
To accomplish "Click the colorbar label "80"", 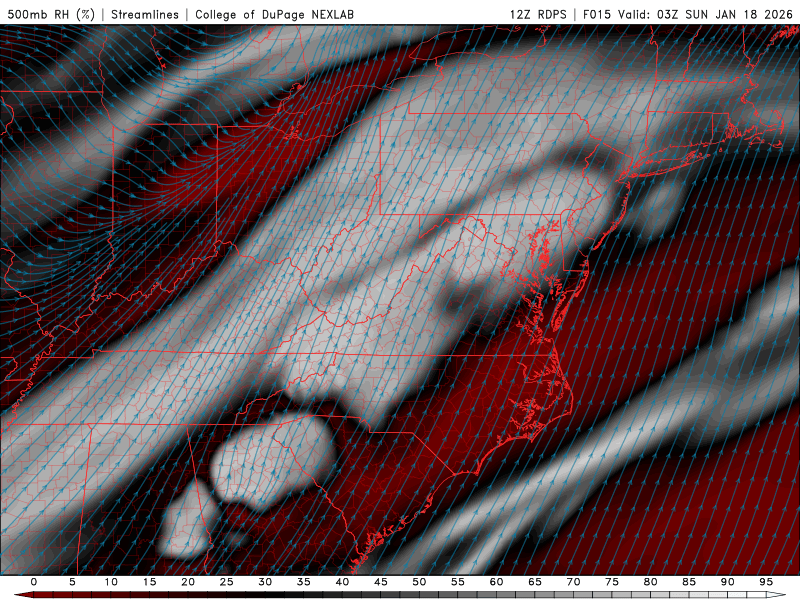I will coord(651,582).
